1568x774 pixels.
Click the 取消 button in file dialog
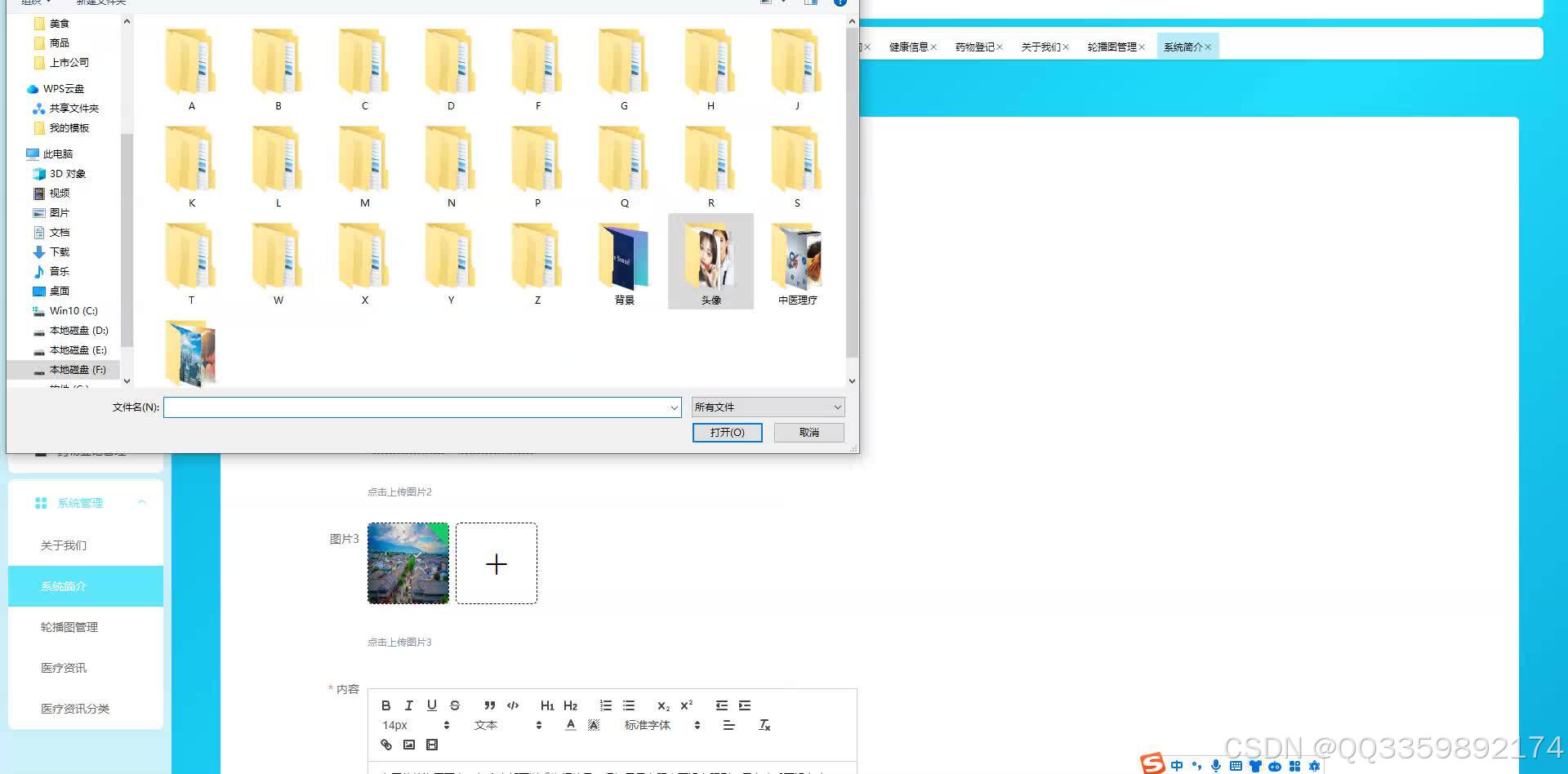click(x=808, y=432)
